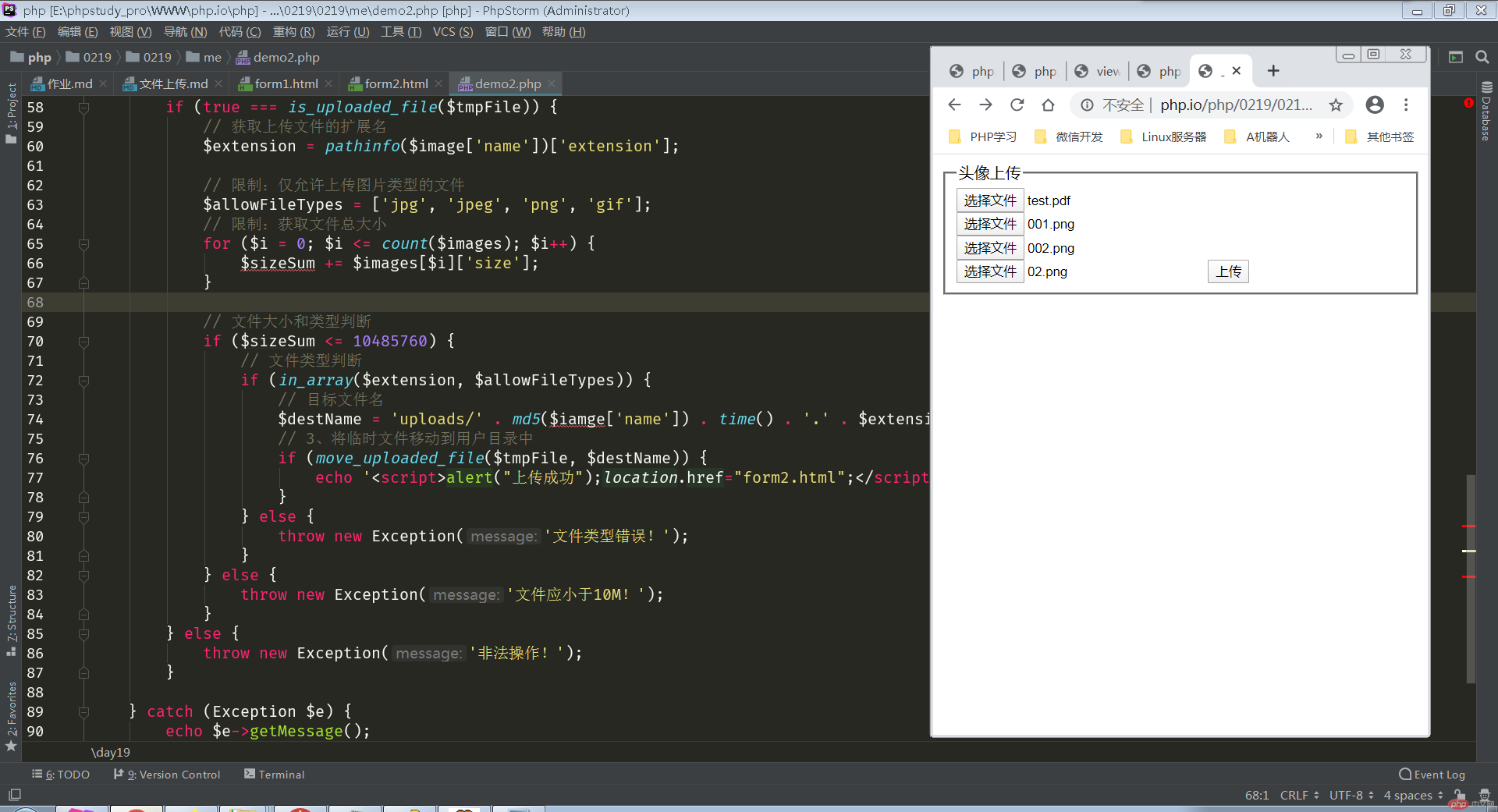Open line separator CRLF dropdown
The image size is (1498, 812).
[1299, 795]
